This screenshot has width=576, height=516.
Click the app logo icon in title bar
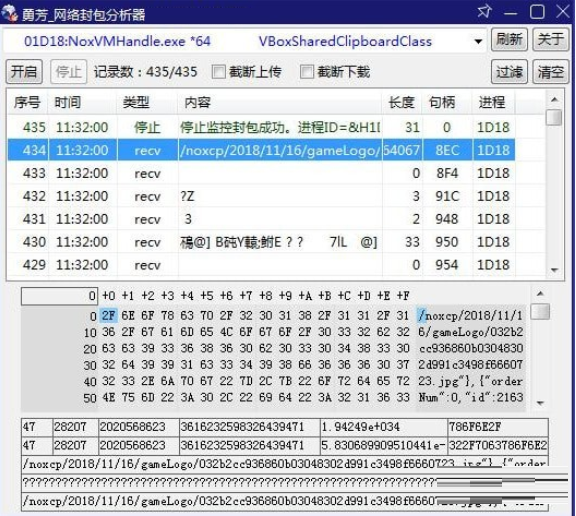pyautogui.click(x=10, y=13)
